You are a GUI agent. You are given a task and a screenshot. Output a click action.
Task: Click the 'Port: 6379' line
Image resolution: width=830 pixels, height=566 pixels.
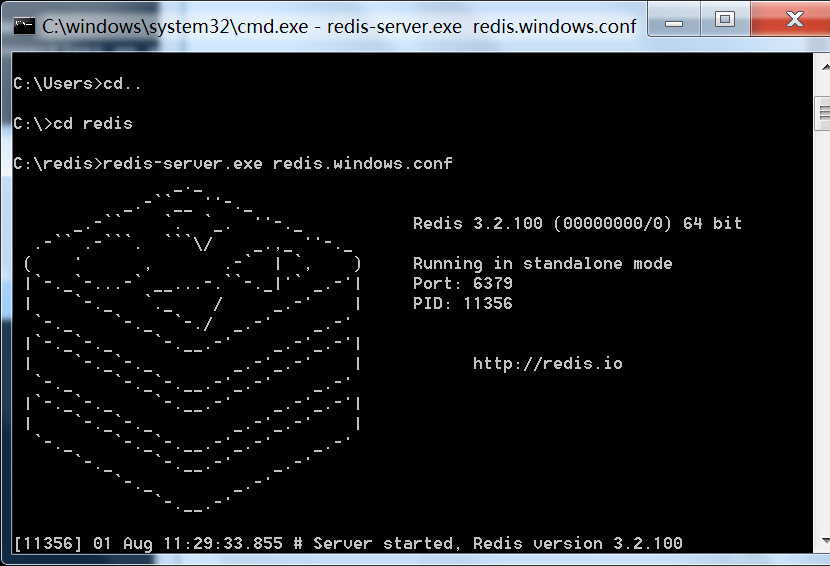[x=463, y=283]
